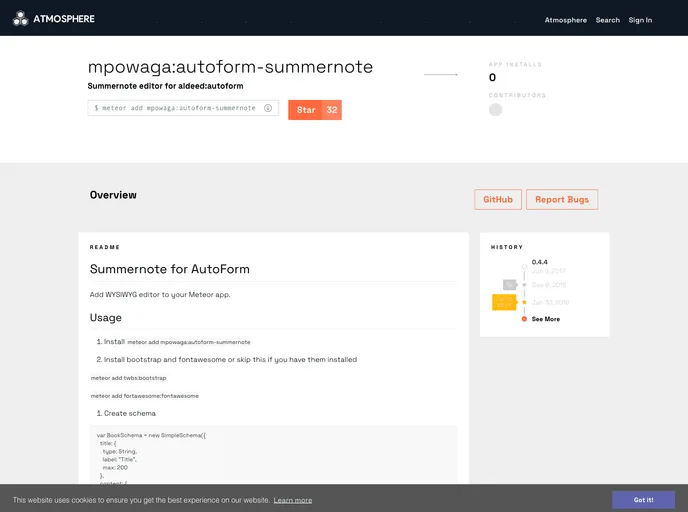Click the Overview section heading
The width and height of the screenshot is (688, 512).
(x=113, y=195)
